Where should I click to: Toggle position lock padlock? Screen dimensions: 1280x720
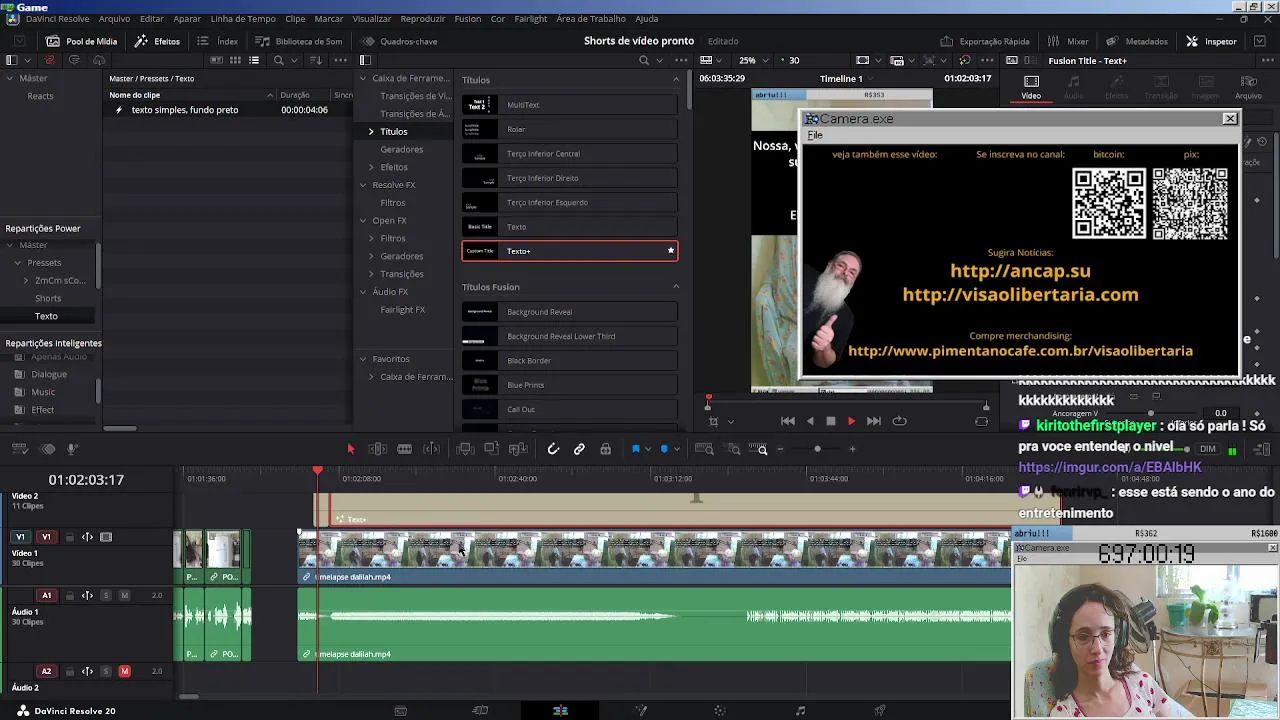pos(605,449)
